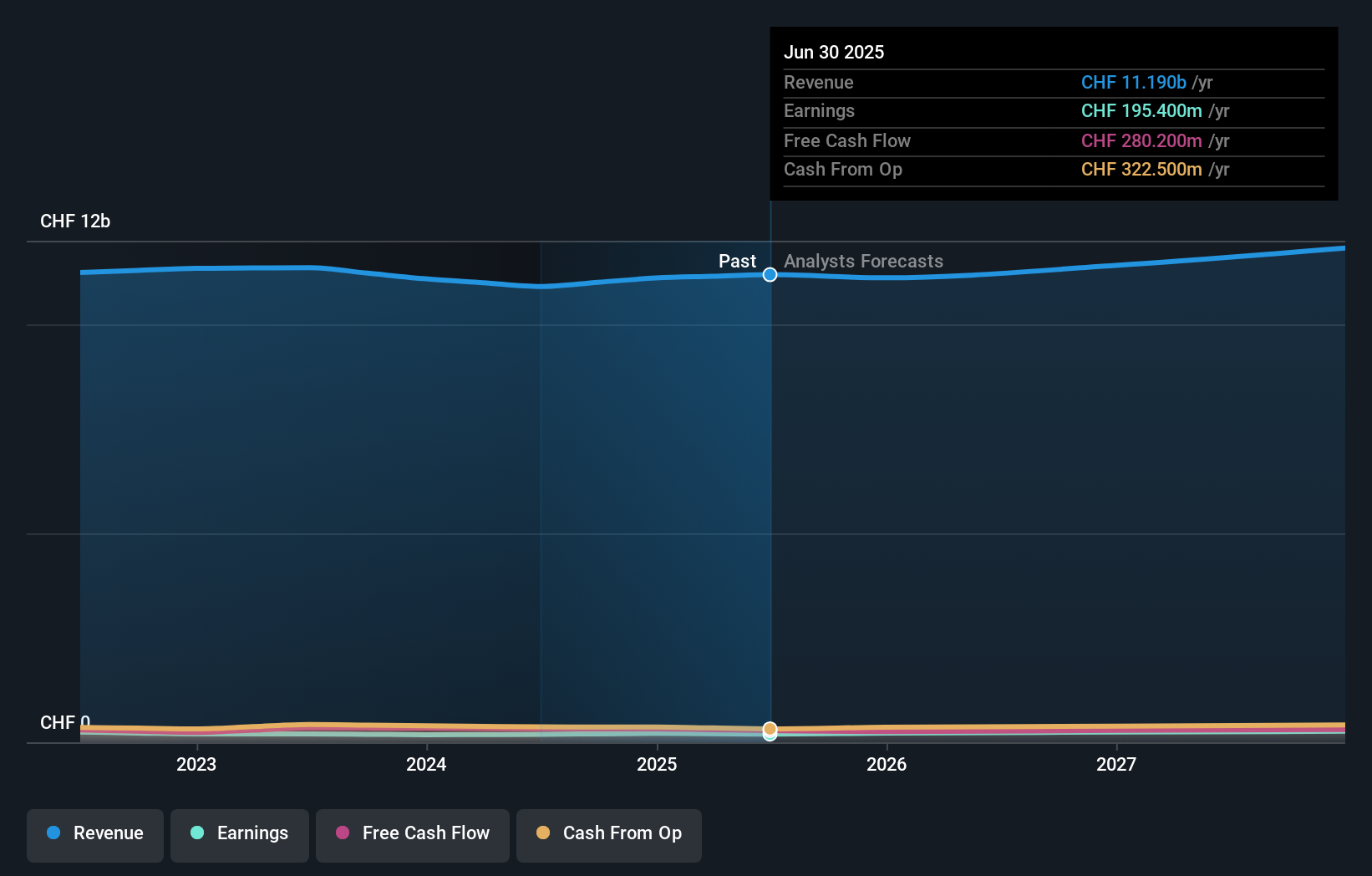Expand the Jun 30 2025 tooltip header
Viewport: 1372px width, 876px height.
834,52
